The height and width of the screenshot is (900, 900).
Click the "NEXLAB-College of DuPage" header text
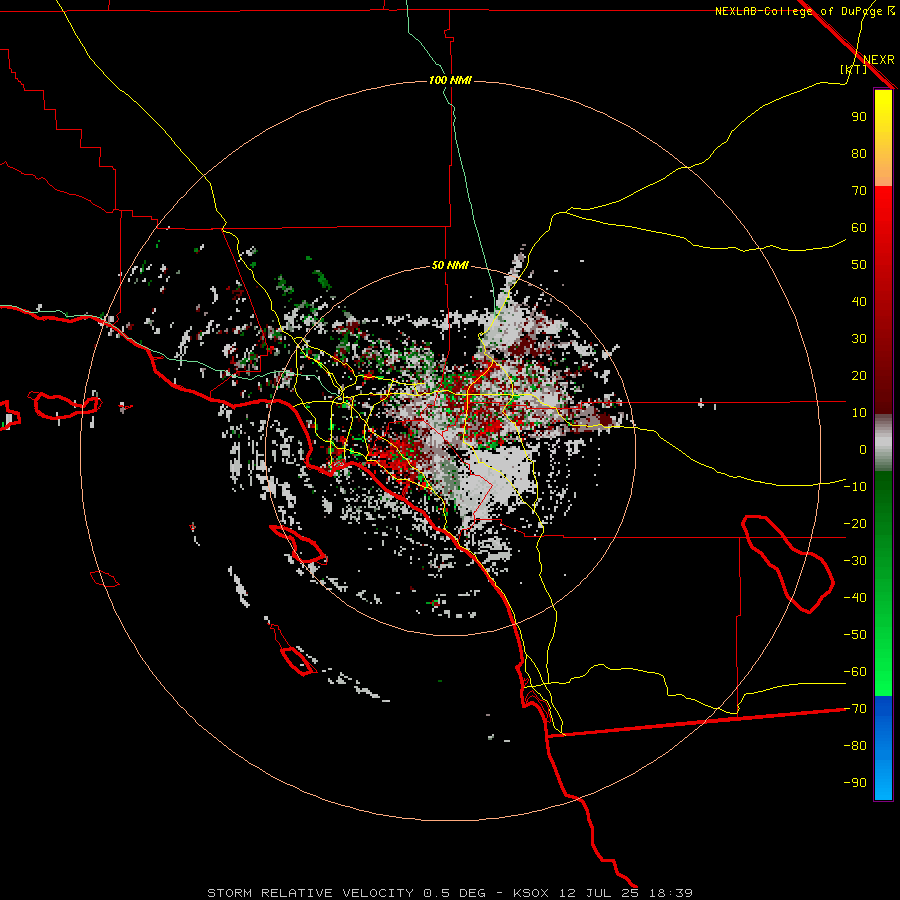798,11
